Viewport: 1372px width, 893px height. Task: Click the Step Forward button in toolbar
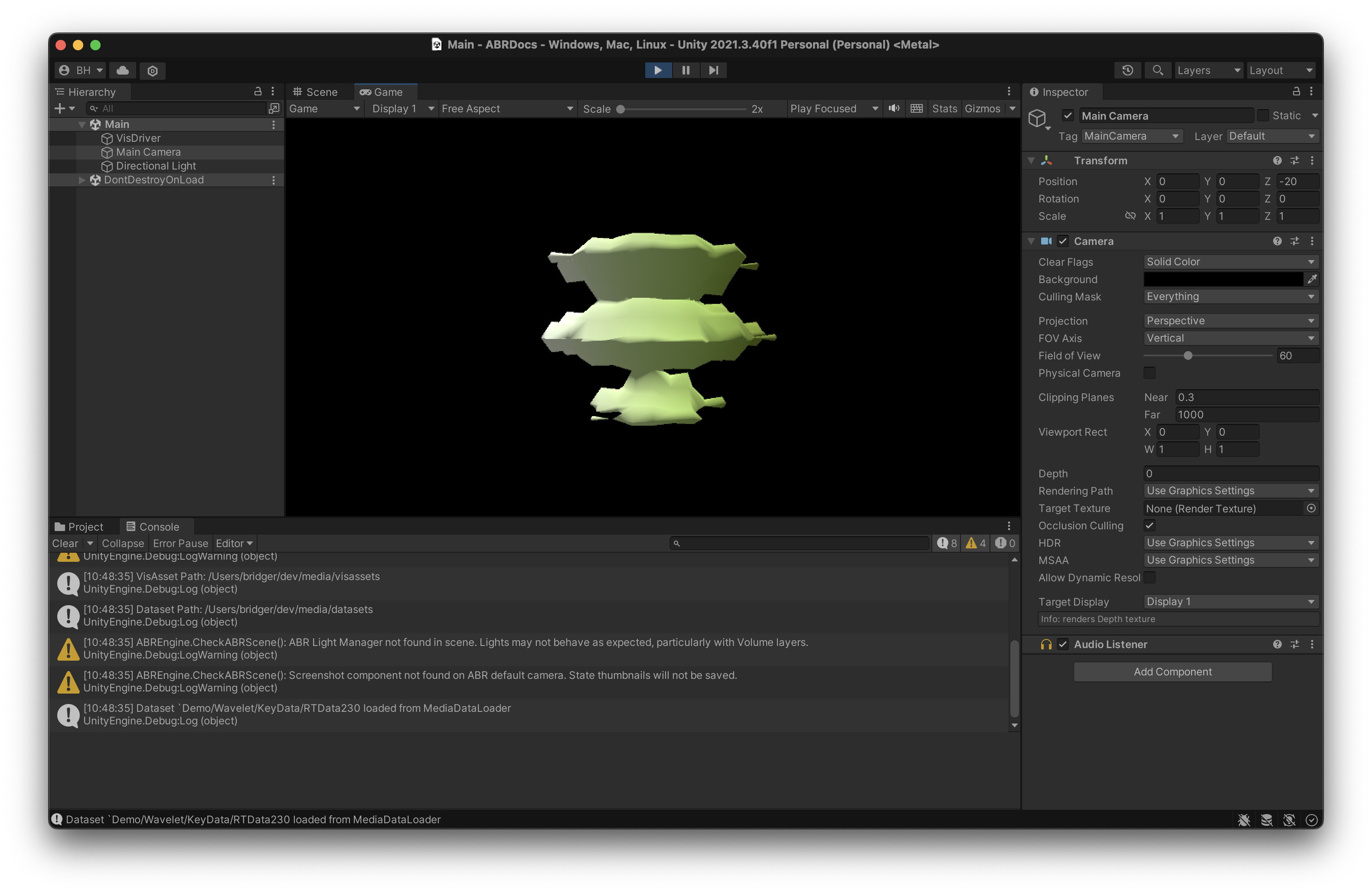point(714,70)
